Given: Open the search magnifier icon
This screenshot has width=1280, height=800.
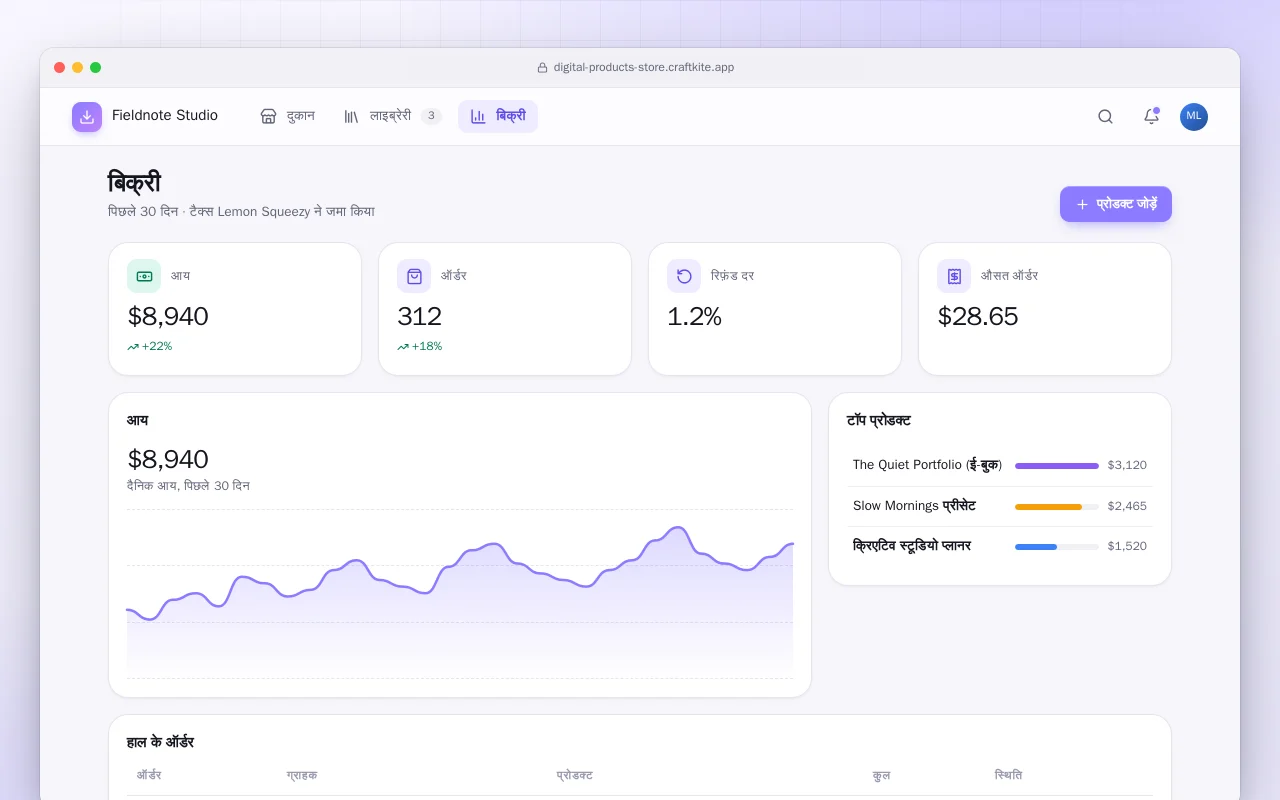Looking at the screenshot, I should [x=1105, y=116].
